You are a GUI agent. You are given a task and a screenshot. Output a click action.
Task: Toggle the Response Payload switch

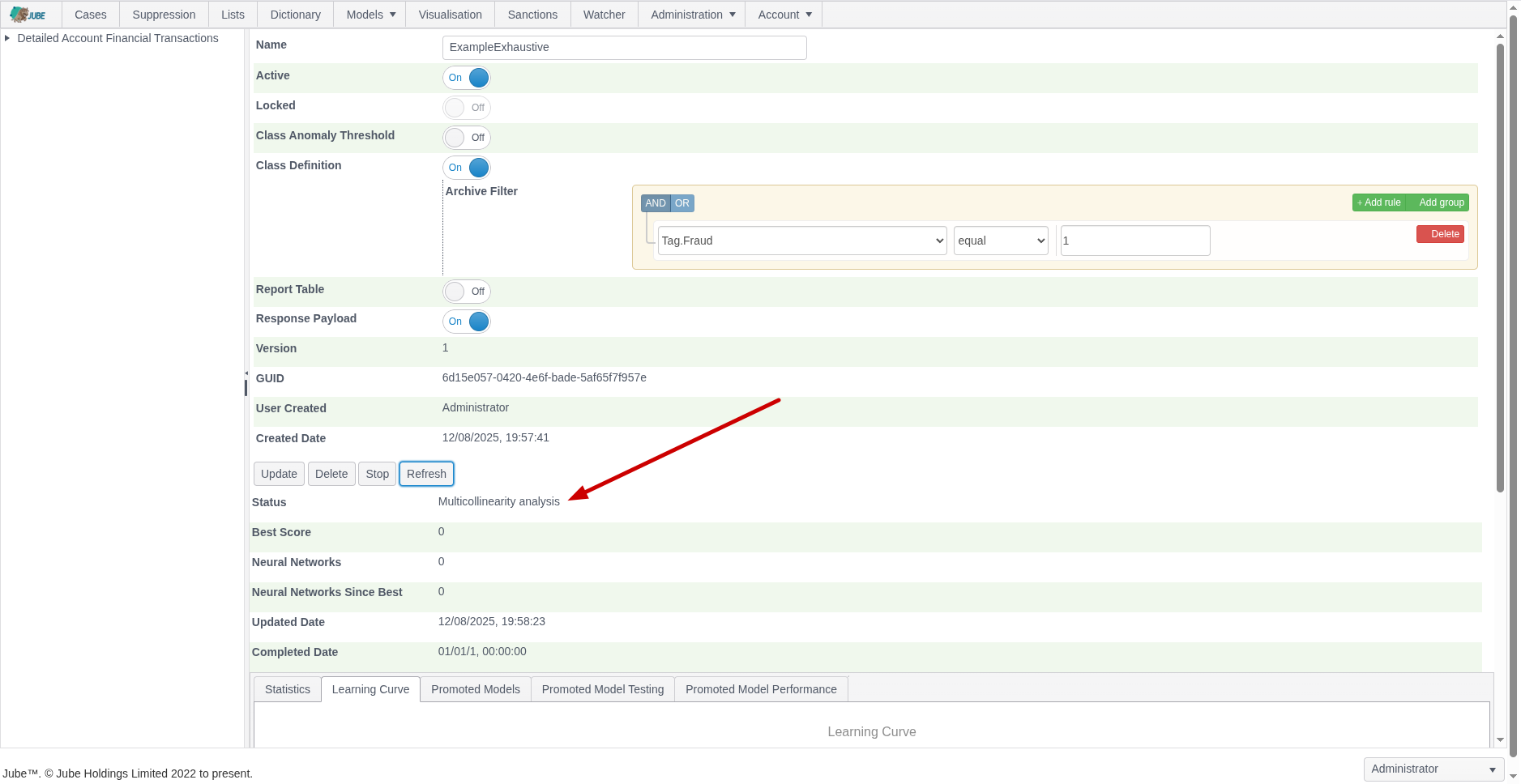click(467, 322)
